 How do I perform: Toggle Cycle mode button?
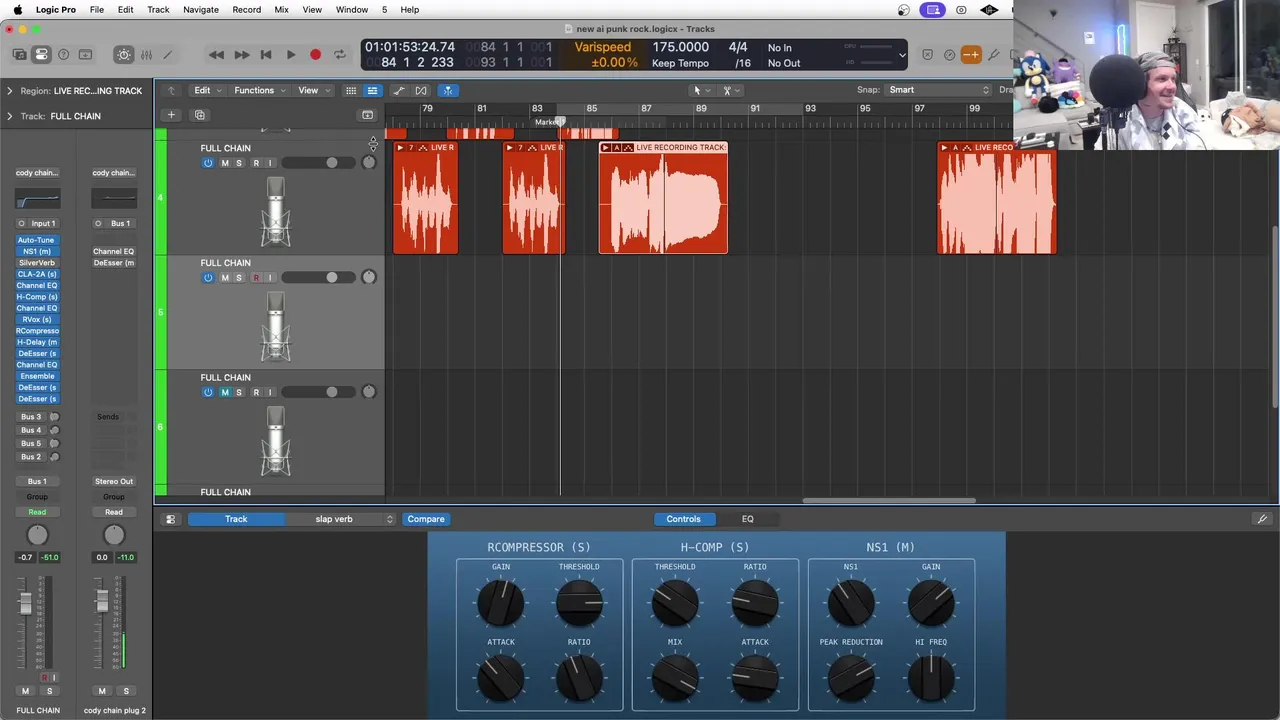tap(340, 55)
